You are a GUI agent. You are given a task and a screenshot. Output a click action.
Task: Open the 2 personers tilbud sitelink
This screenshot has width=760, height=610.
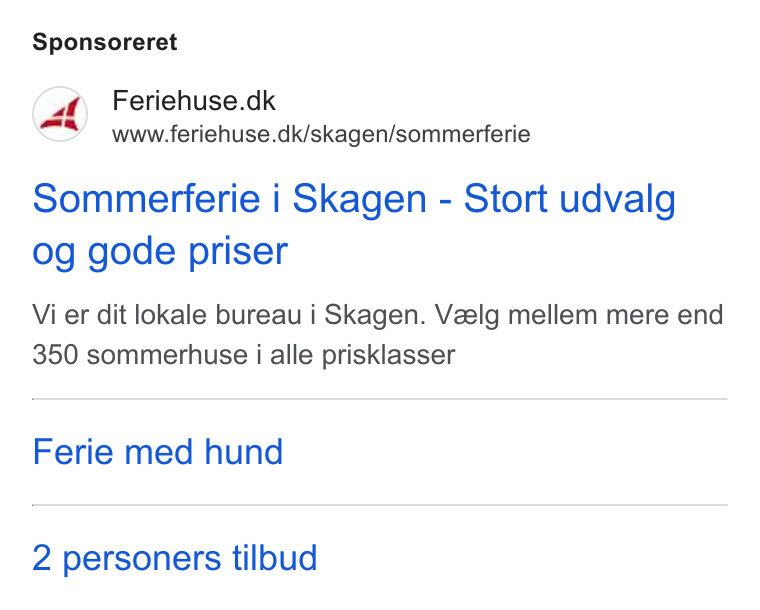tap(174, 558)
